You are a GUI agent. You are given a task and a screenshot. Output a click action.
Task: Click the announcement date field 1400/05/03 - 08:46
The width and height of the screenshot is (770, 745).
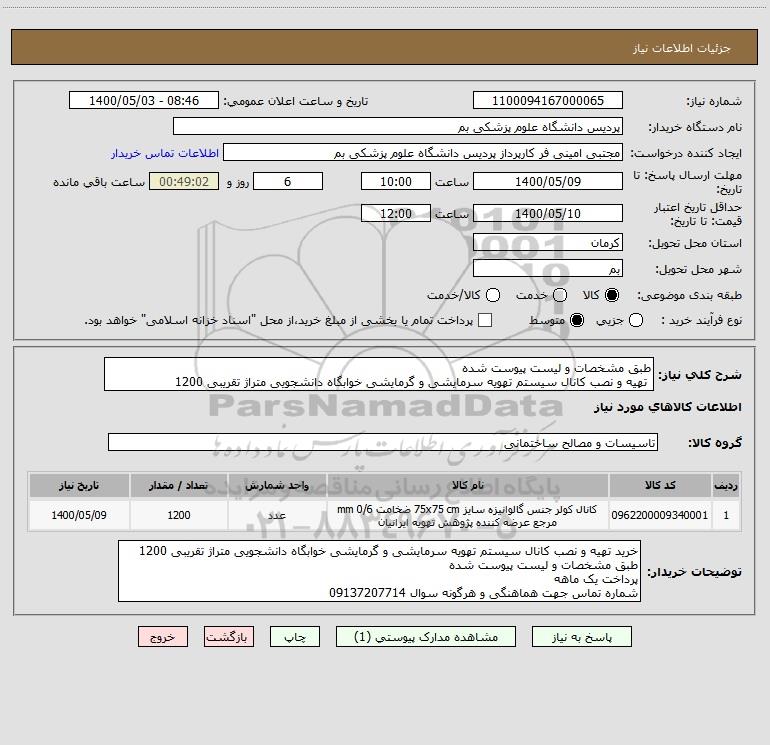click(144, 101)
